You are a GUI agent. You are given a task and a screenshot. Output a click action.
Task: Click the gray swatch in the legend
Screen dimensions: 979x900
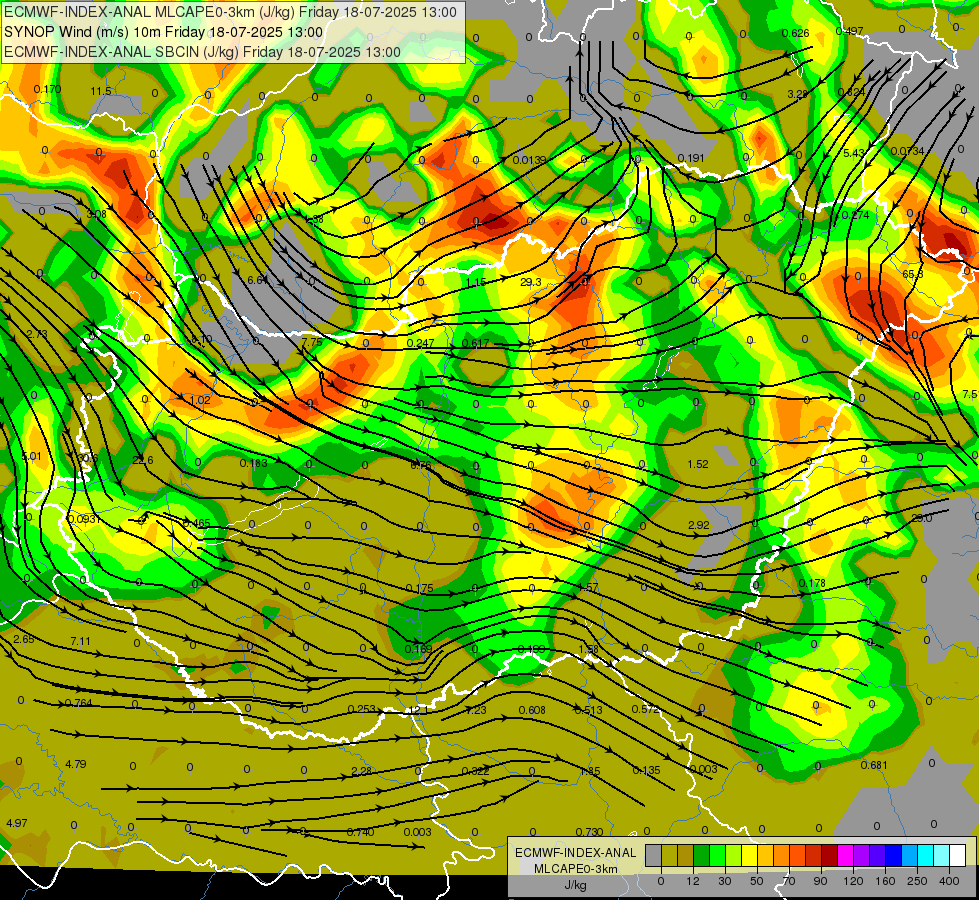(x=653, y=856)
